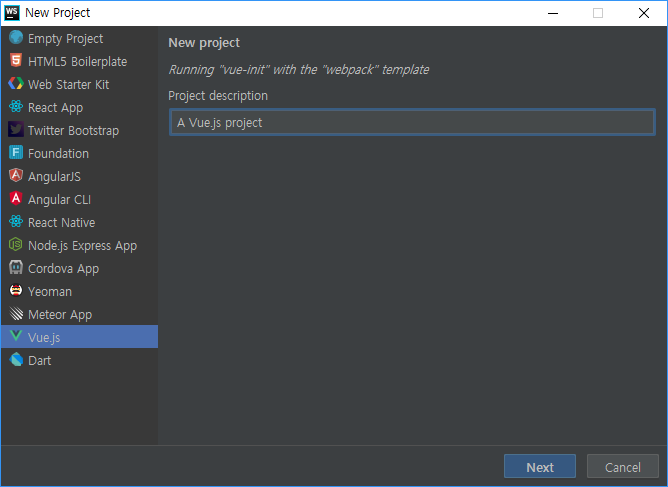Screen dimensions: 668x487
Task: Pick the AngularJS shield icon
Action: coord(16,176)
